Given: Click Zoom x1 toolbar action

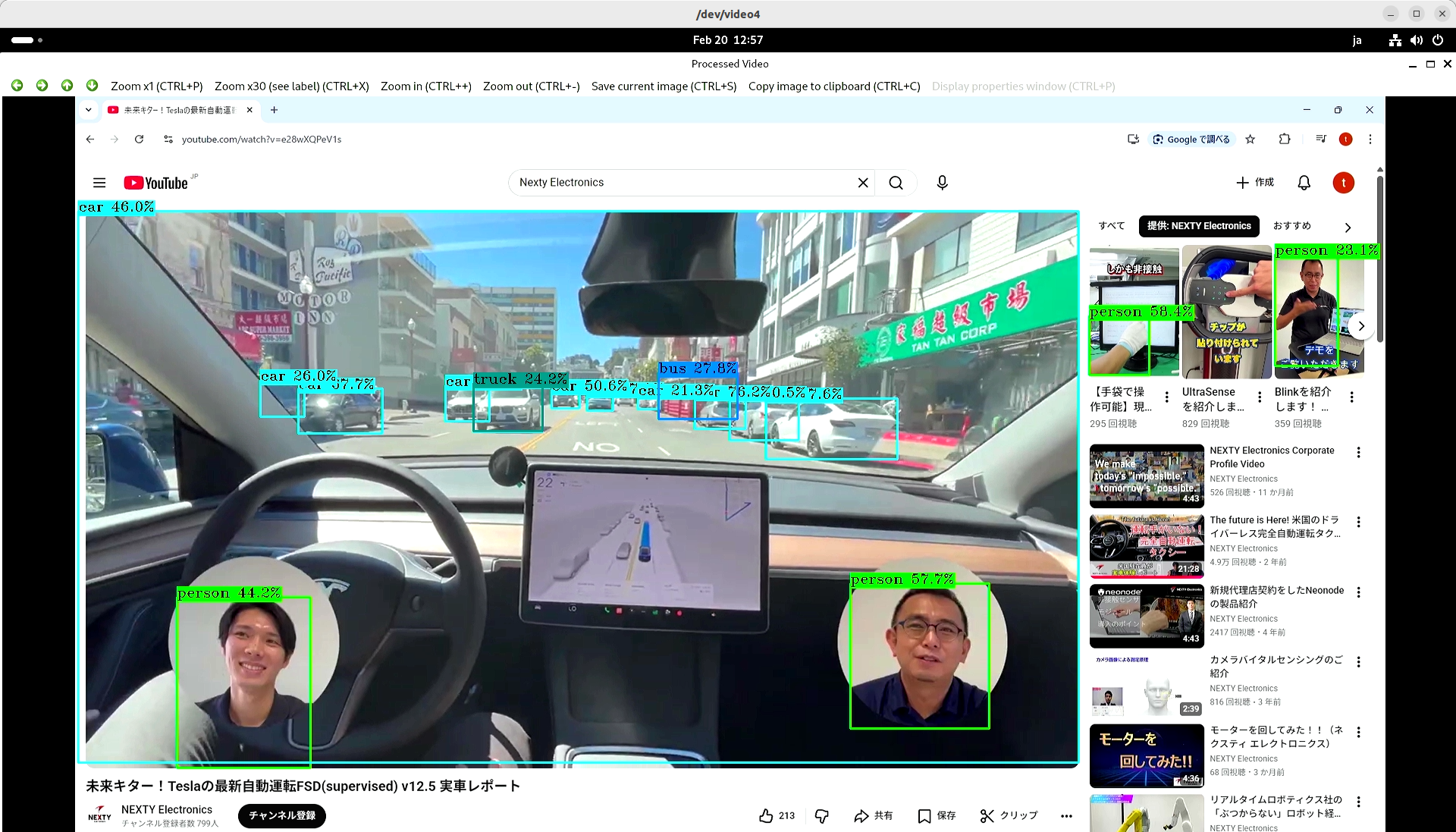Looking at the screenshot, I should pyautogui.click(x=156, y=86).
